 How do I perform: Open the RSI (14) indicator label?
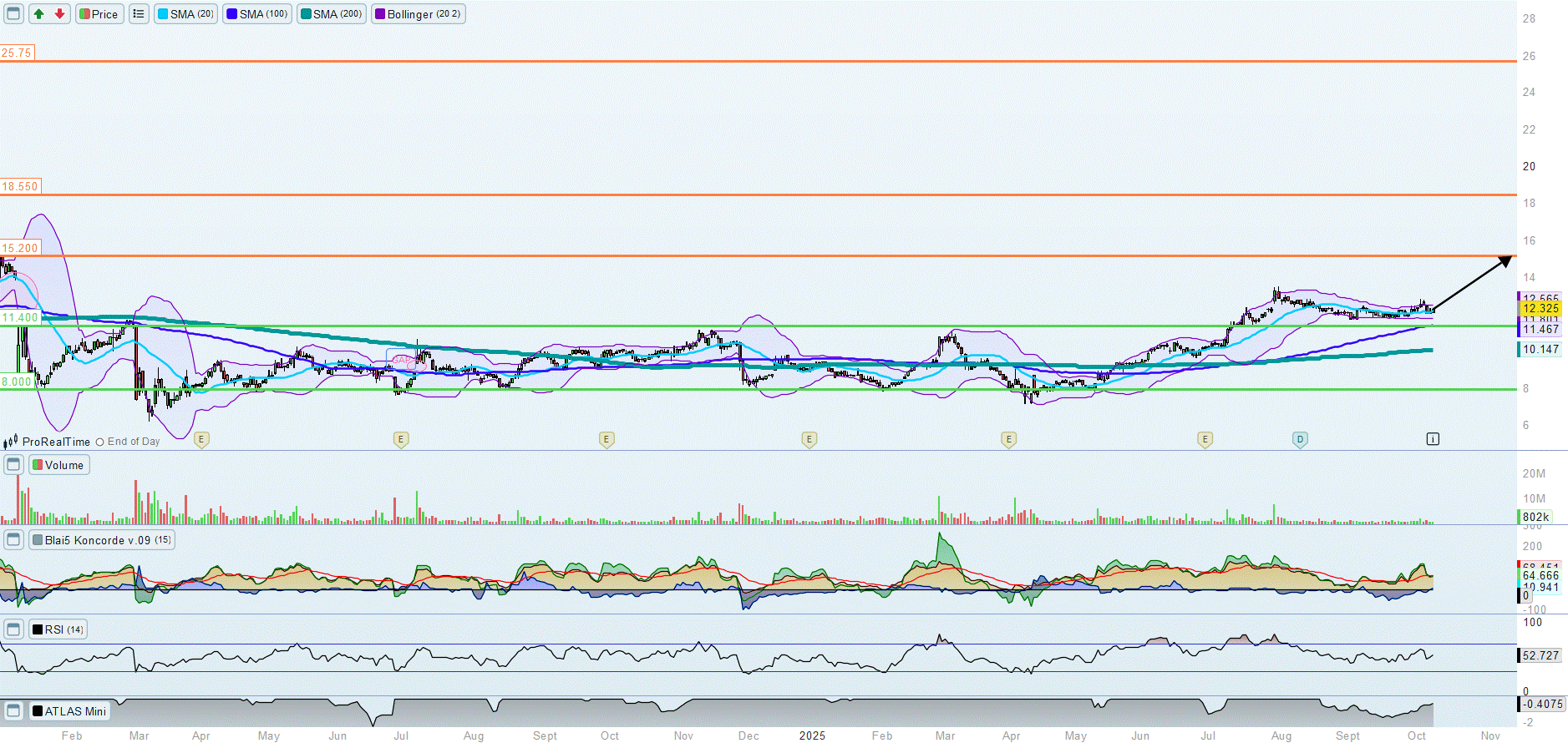click(x=58, y=629)
